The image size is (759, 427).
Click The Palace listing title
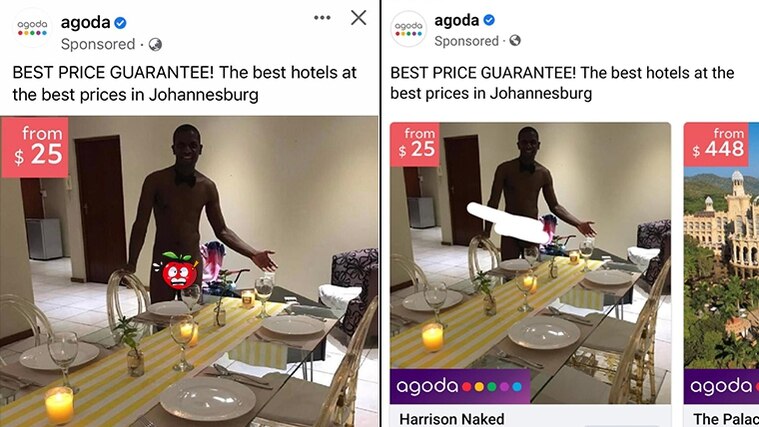726,419
